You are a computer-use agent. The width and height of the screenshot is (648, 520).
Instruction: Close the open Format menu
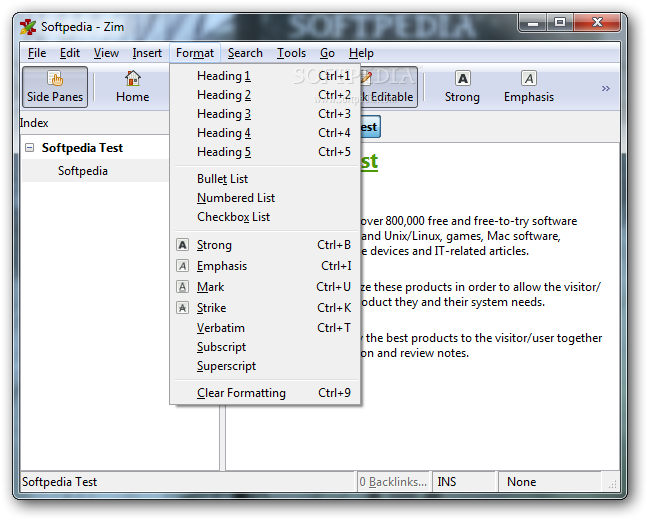coord(195,53)
